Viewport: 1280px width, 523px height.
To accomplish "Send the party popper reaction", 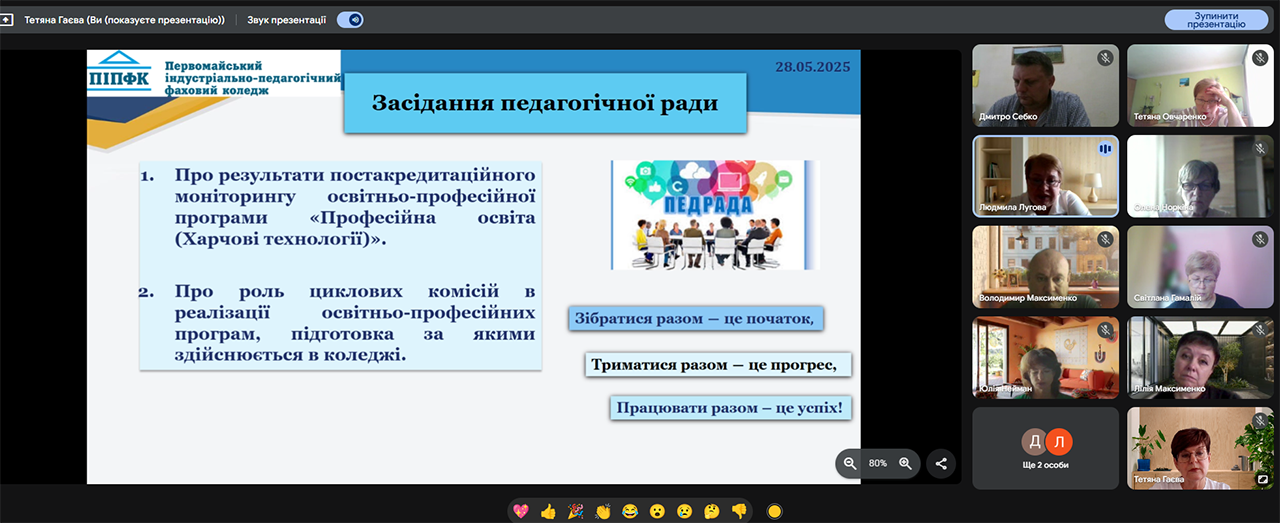I will pos(575,511).
